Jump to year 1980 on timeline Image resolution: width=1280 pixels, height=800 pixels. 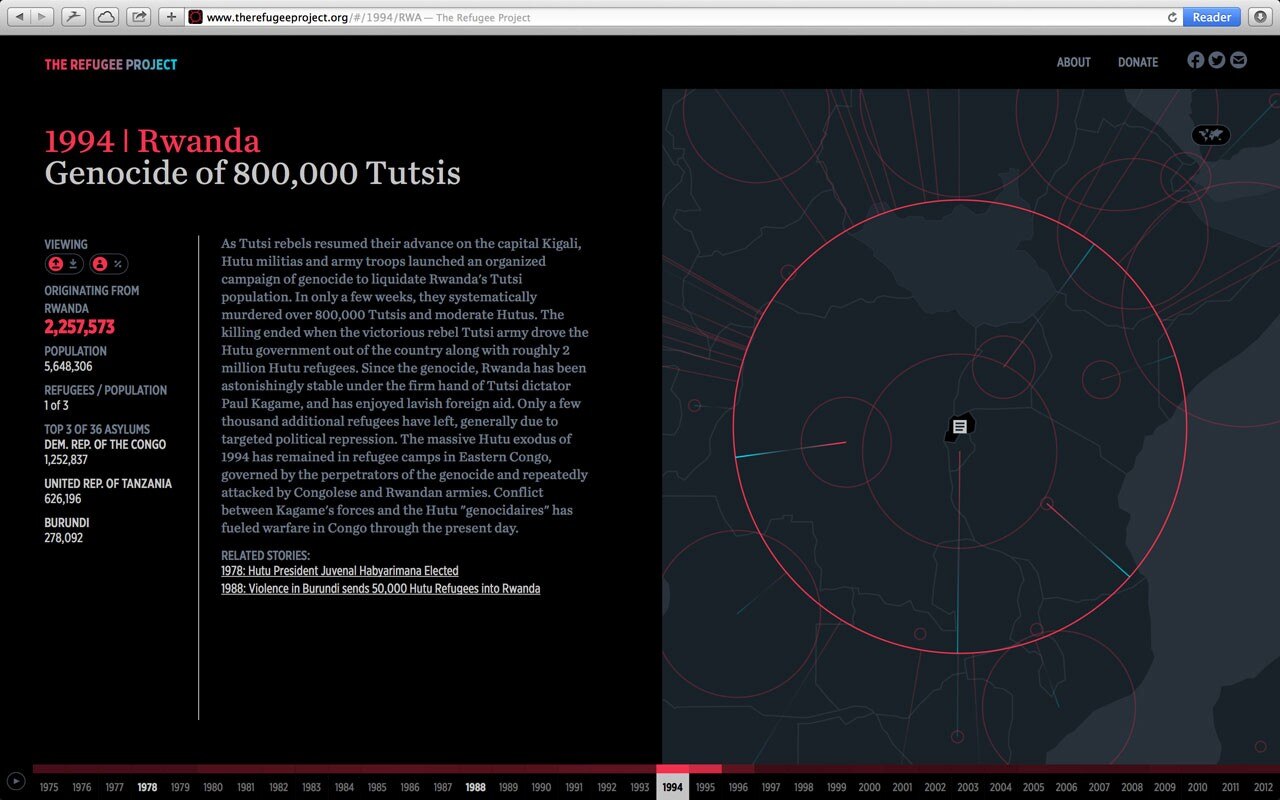[x=213, y=787]
